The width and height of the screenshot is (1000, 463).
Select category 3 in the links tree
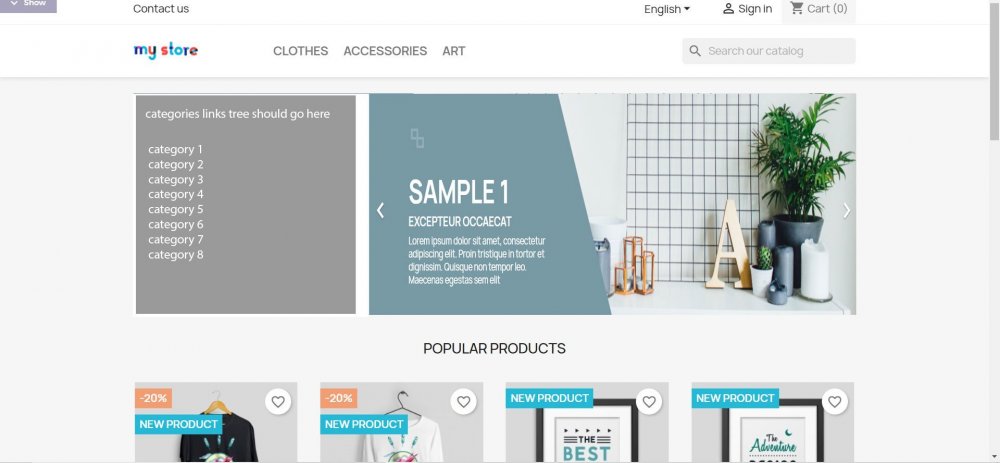(x=175, y=179)
